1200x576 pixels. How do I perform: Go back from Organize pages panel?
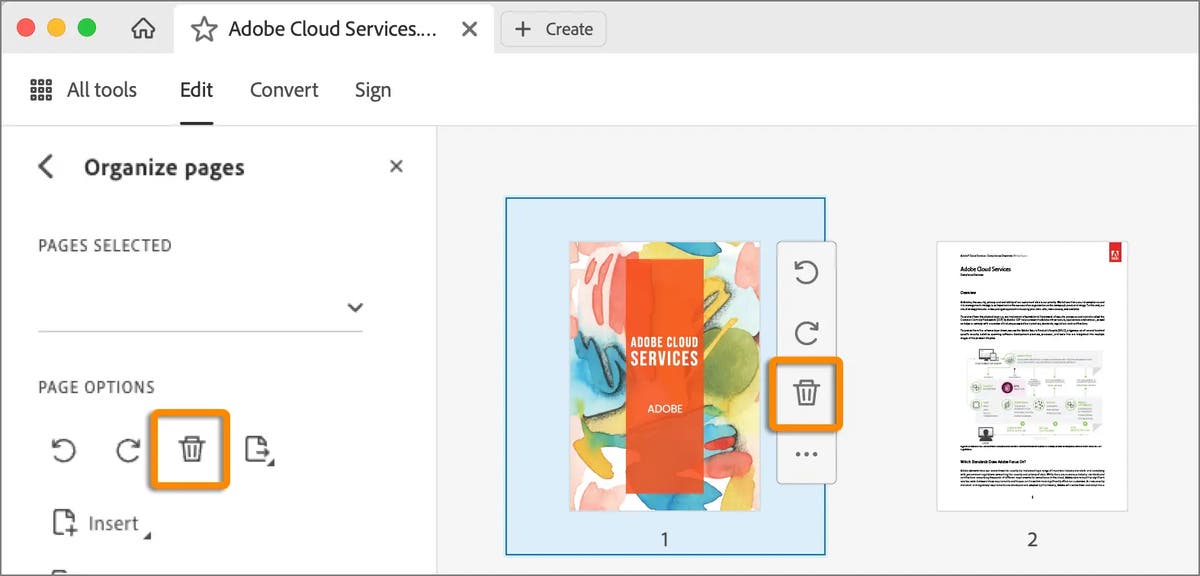(x=45, y=167)
